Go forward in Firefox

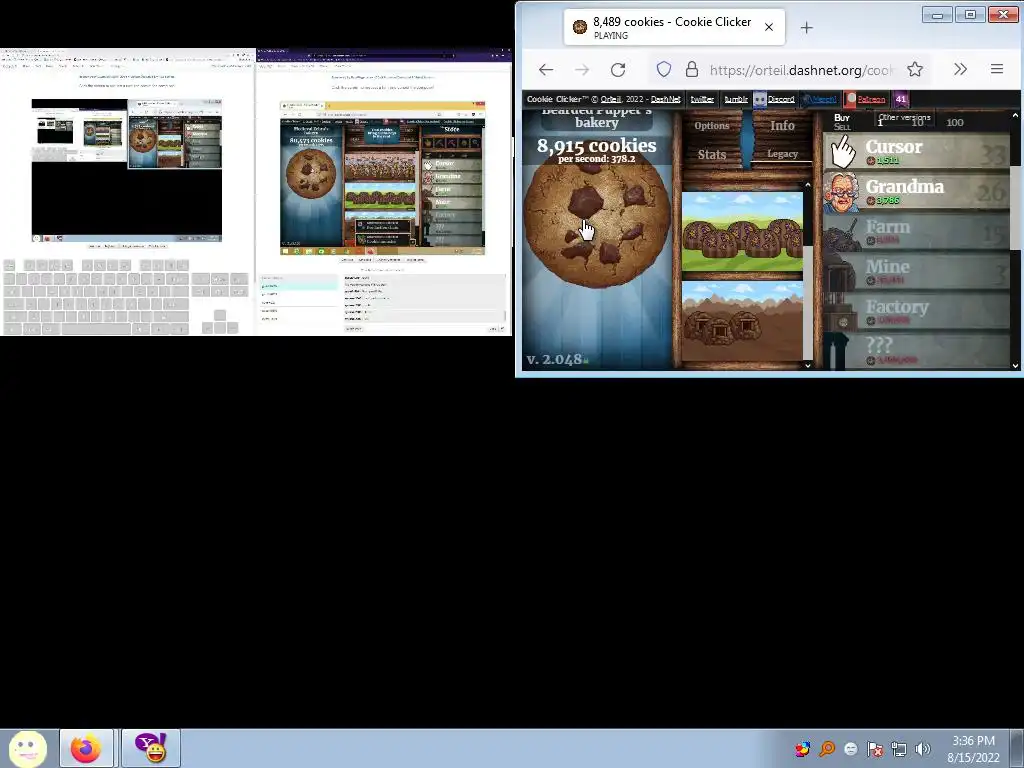click(x=582, y=69)
